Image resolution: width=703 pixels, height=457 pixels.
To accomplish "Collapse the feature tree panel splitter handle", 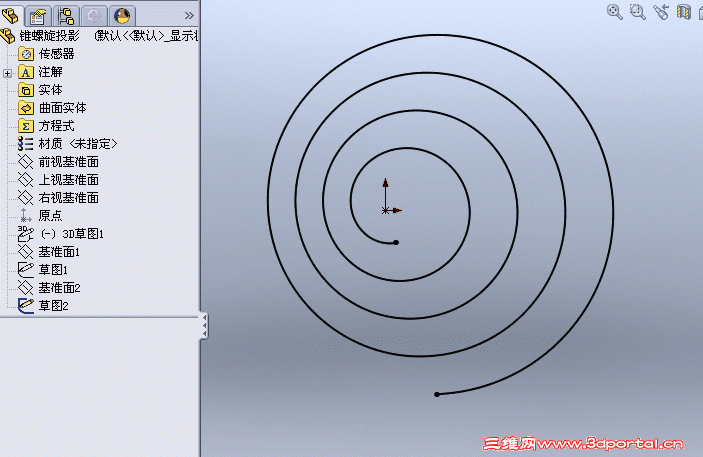I will coord(204,326).
